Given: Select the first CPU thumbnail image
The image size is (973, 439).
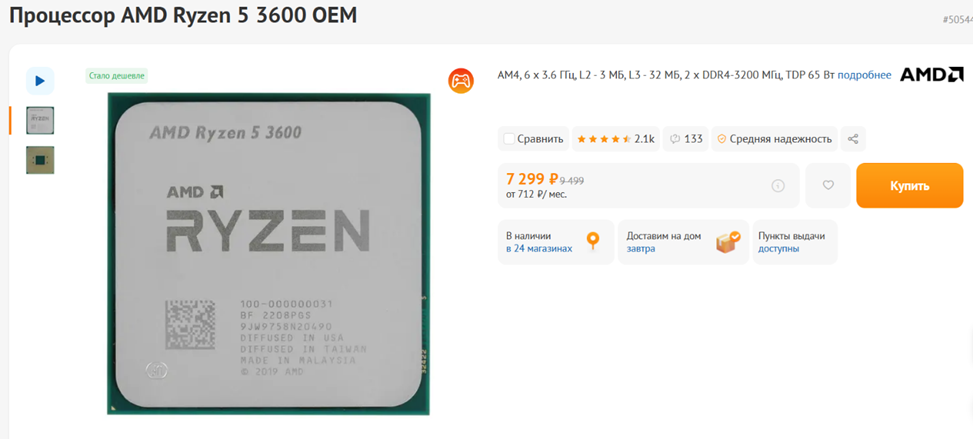Looking at the screenshot, I should tap(40, 120).
